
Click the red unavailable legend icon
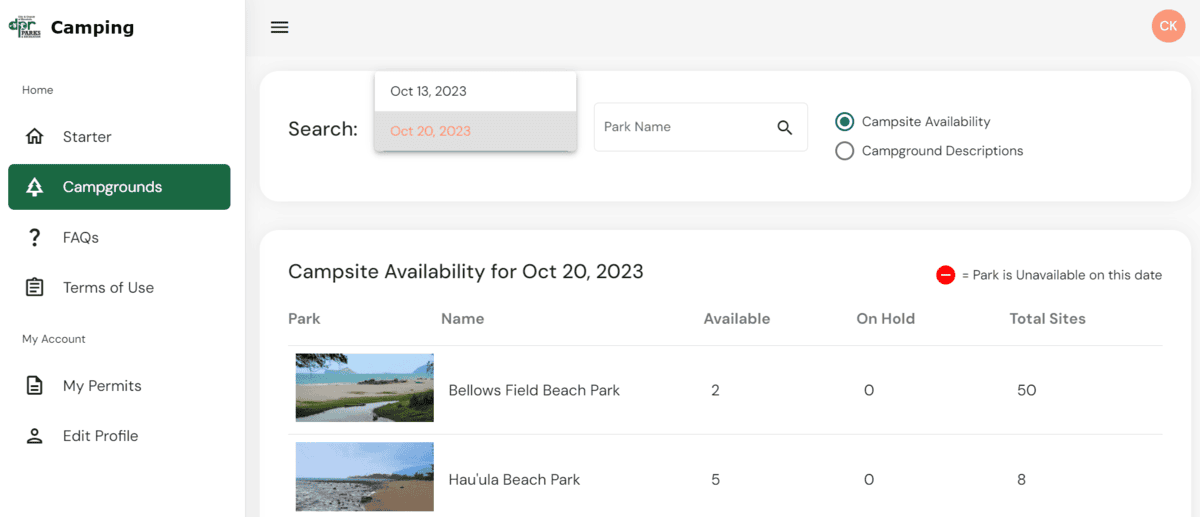945,275
